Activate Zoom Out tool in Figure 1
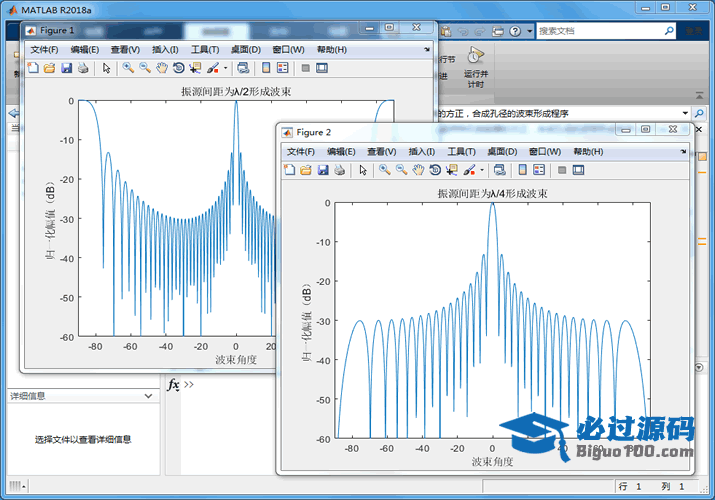 (x=145, y=68)
